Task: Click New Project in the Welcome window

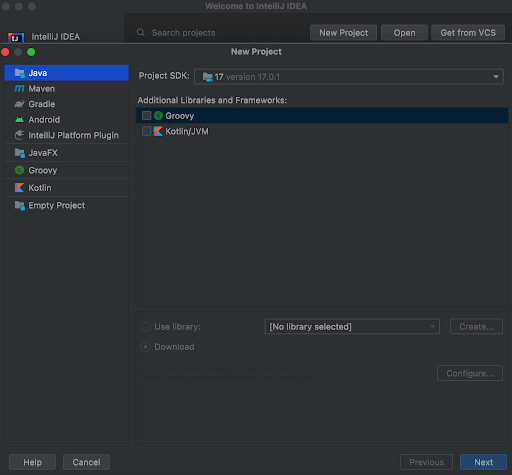Action: coord(343,33)
